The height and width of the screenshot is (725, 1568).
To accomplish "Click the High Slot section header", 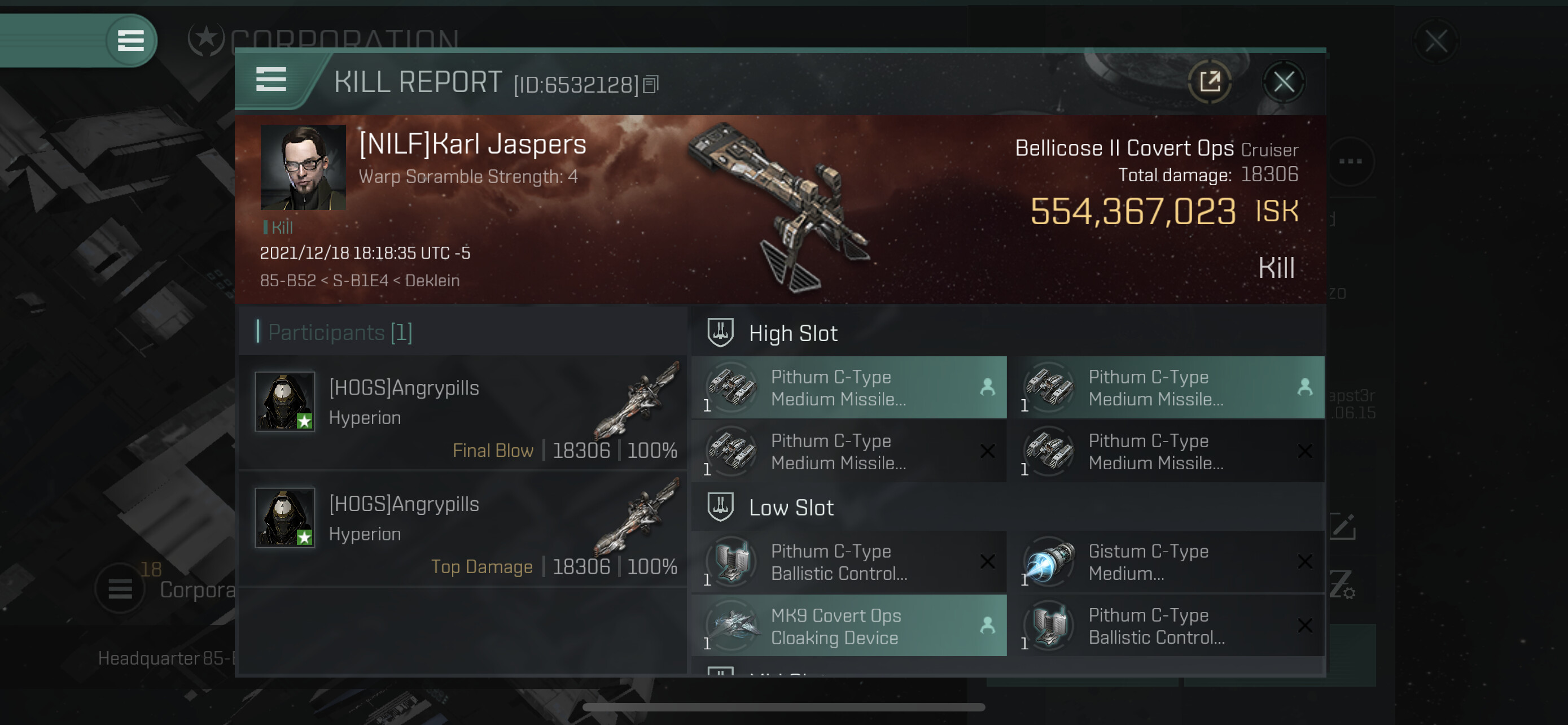I will [792, 333].
